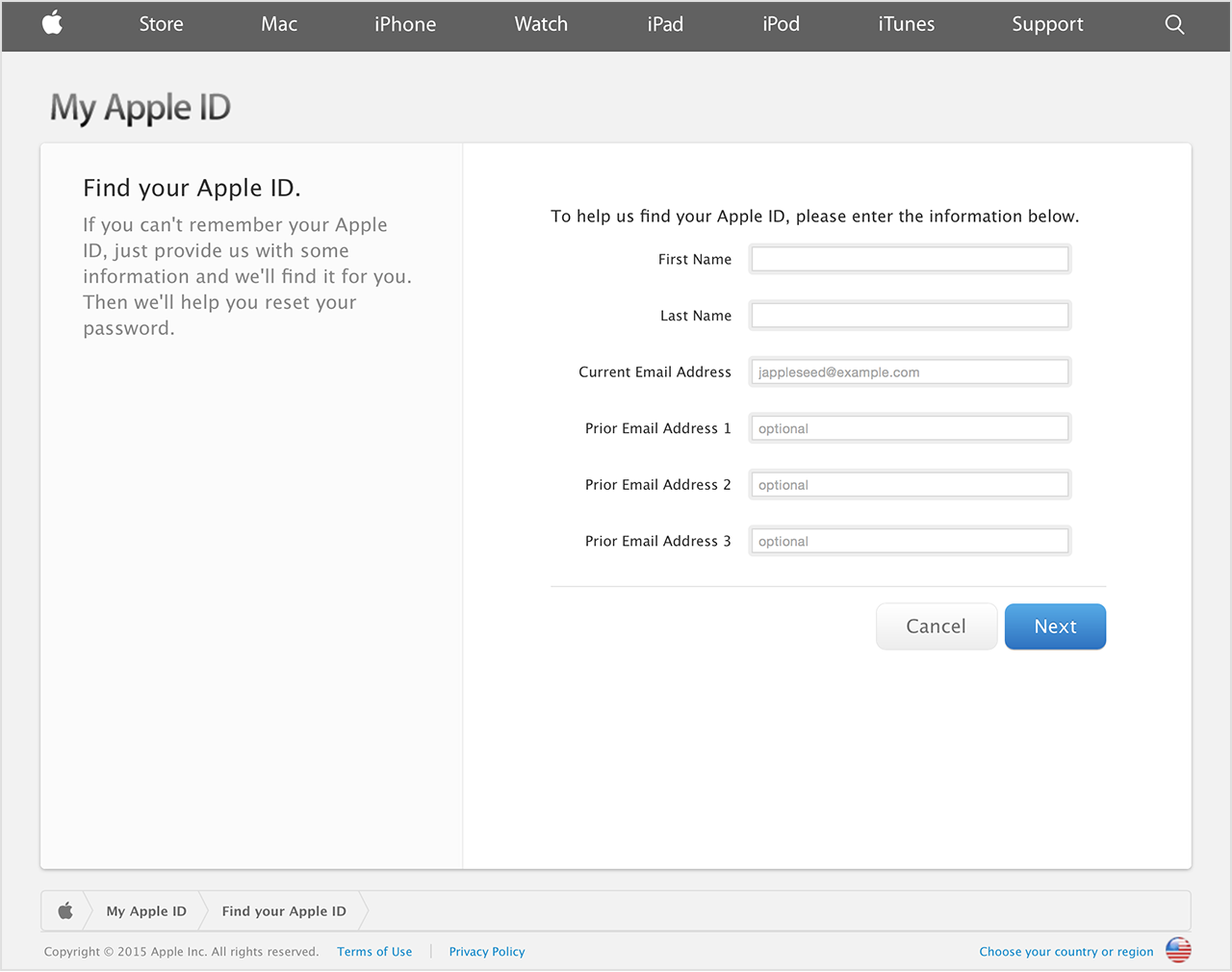Click the Prior Email Address 2 label
1232x972 pixels.
(658, 485)
